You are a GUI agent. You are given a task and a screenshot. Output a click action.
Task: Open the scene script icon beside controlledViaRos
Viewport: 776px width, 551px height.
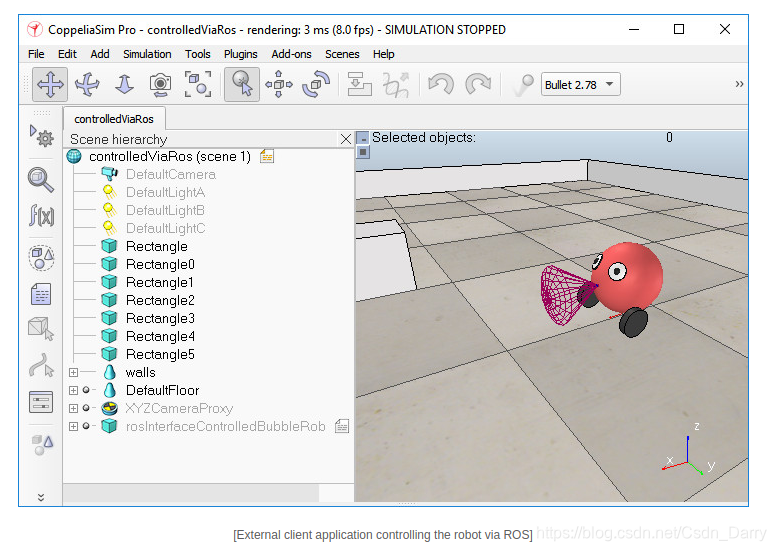click(x=267, y=156)
